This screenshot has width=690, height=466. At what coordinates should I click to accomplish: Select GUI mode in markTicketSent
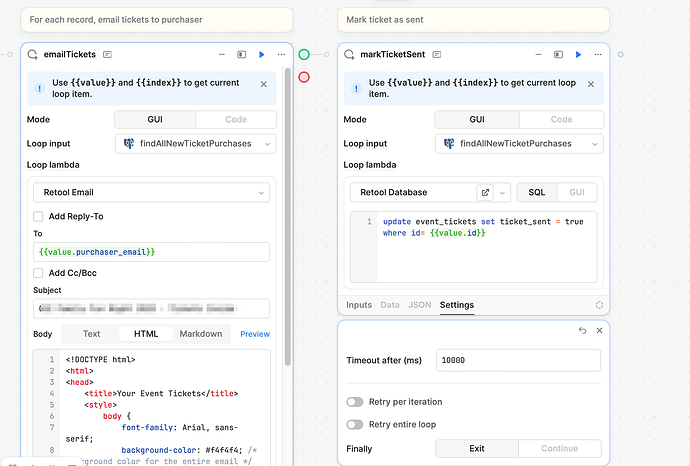(477, 119)
